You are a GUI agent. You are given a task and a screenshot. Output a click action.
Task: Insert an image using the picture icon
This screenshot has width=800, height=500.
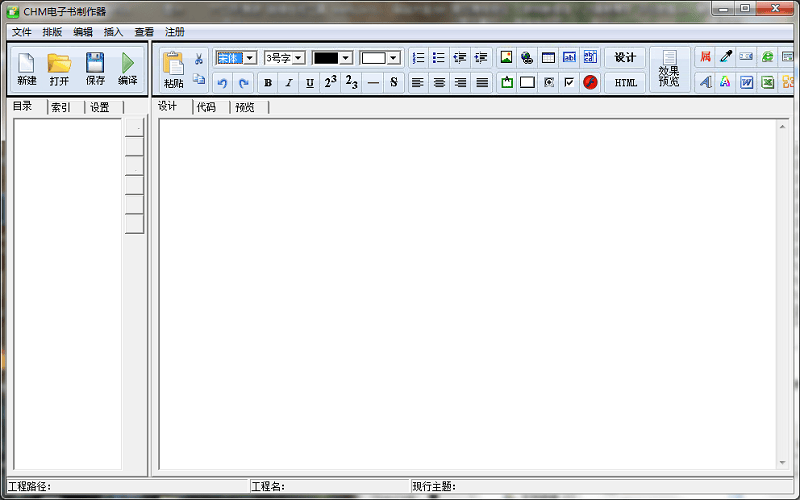coord(506,58)
